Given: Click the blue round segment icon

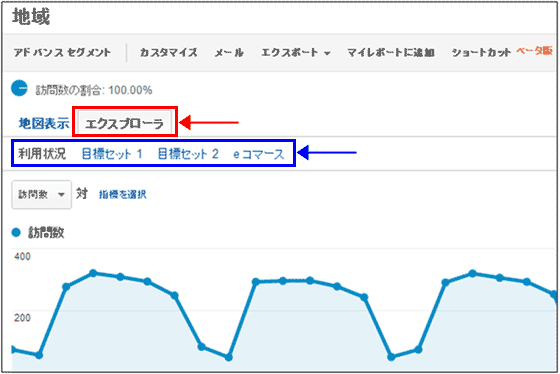Looking at the screenshot, I should [19, 88].
